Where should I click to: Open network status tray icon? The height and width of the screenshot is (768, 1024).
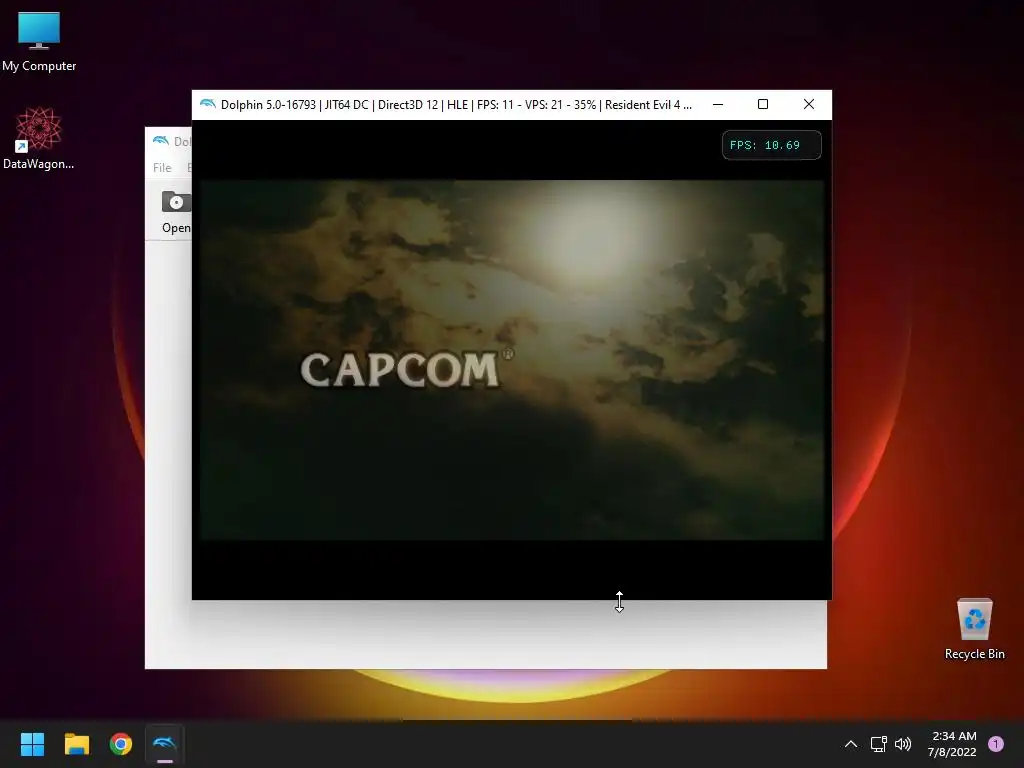878,744
